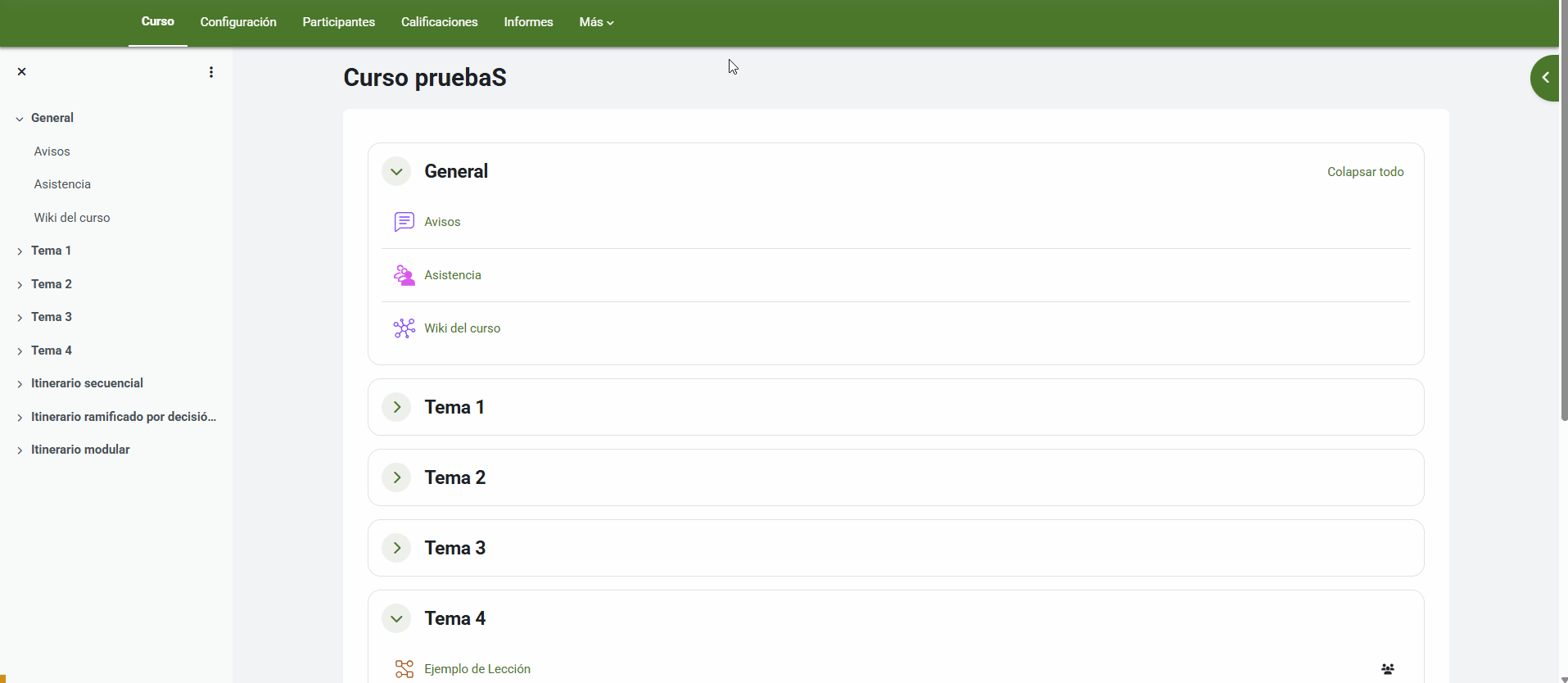Click the Wiki del curso icon
Viewport: 1568px width, 683px height.
click(x=404, y=328)
